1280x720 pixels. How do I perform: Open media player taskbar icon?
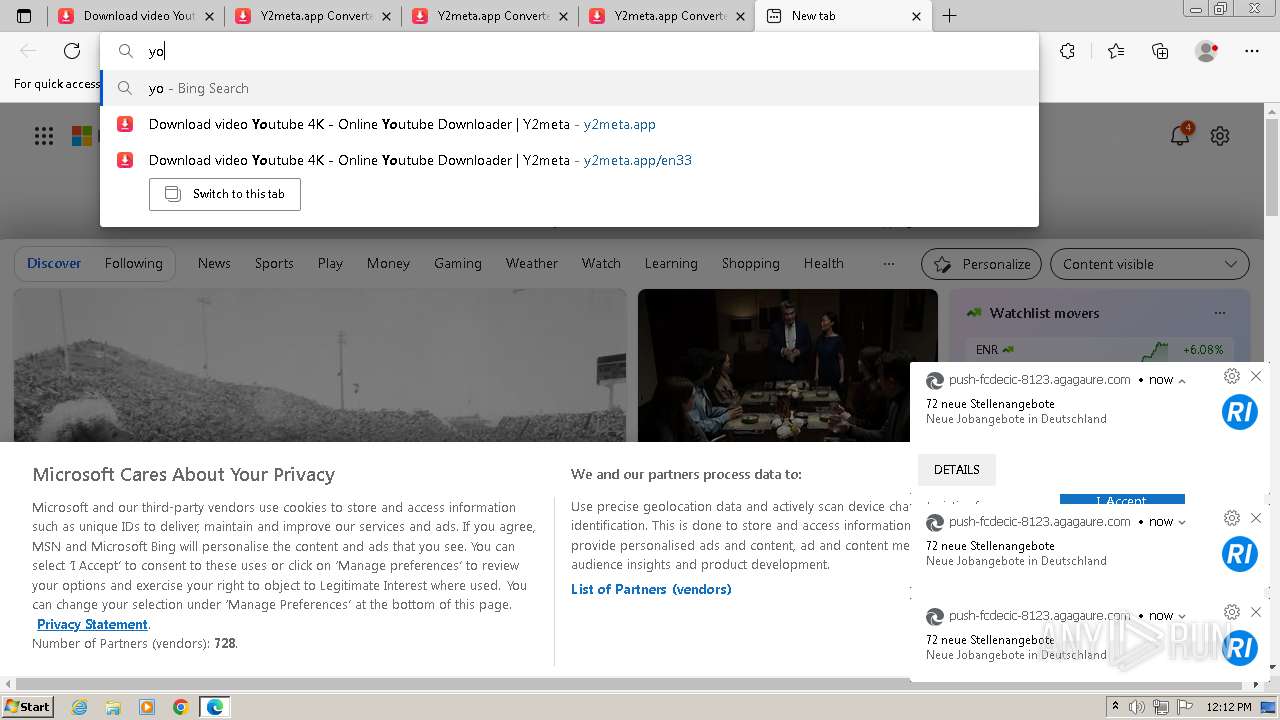pos(147,707)
